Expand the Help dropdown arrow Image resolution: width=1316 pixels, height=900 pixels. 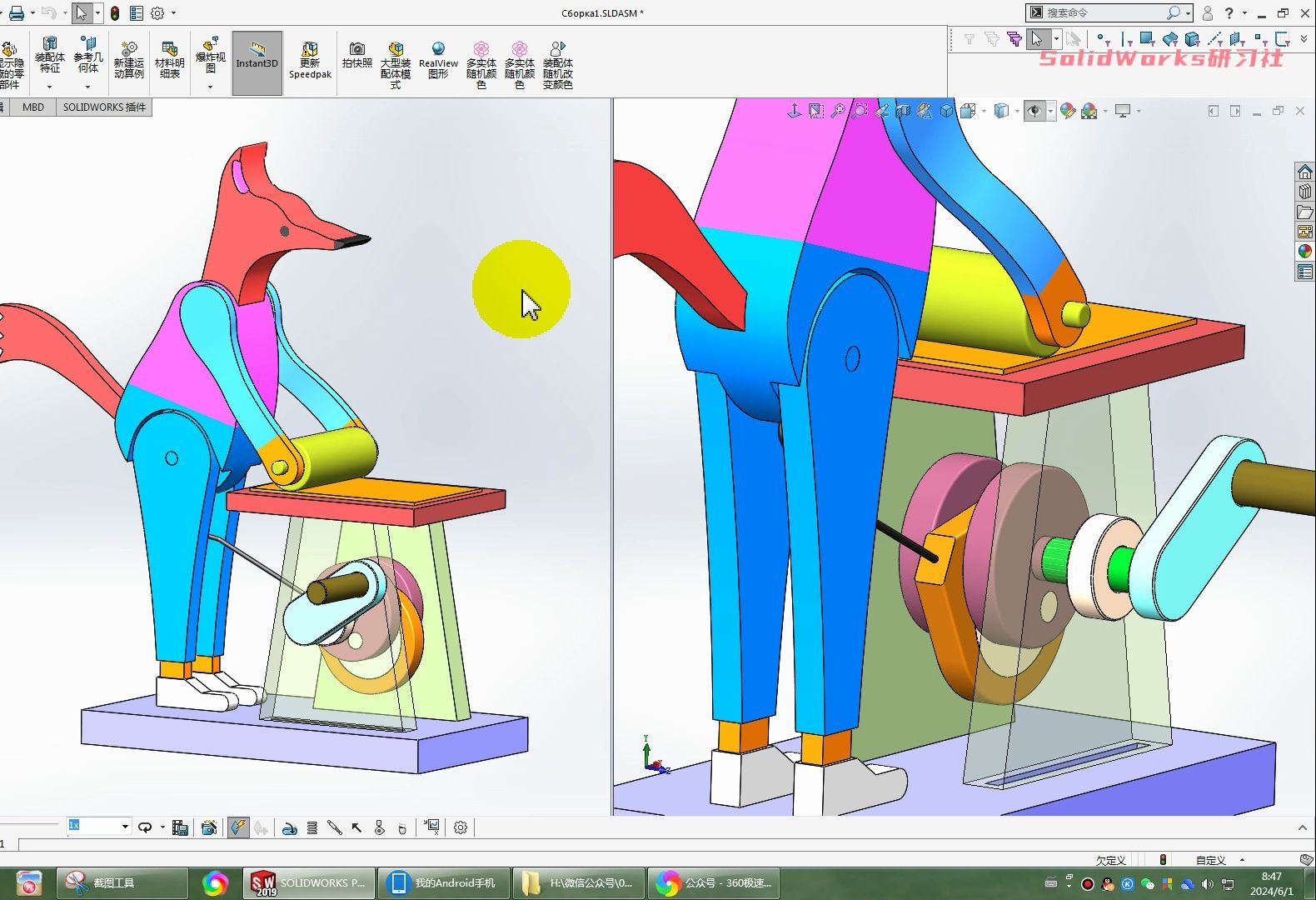[1244, 13]
